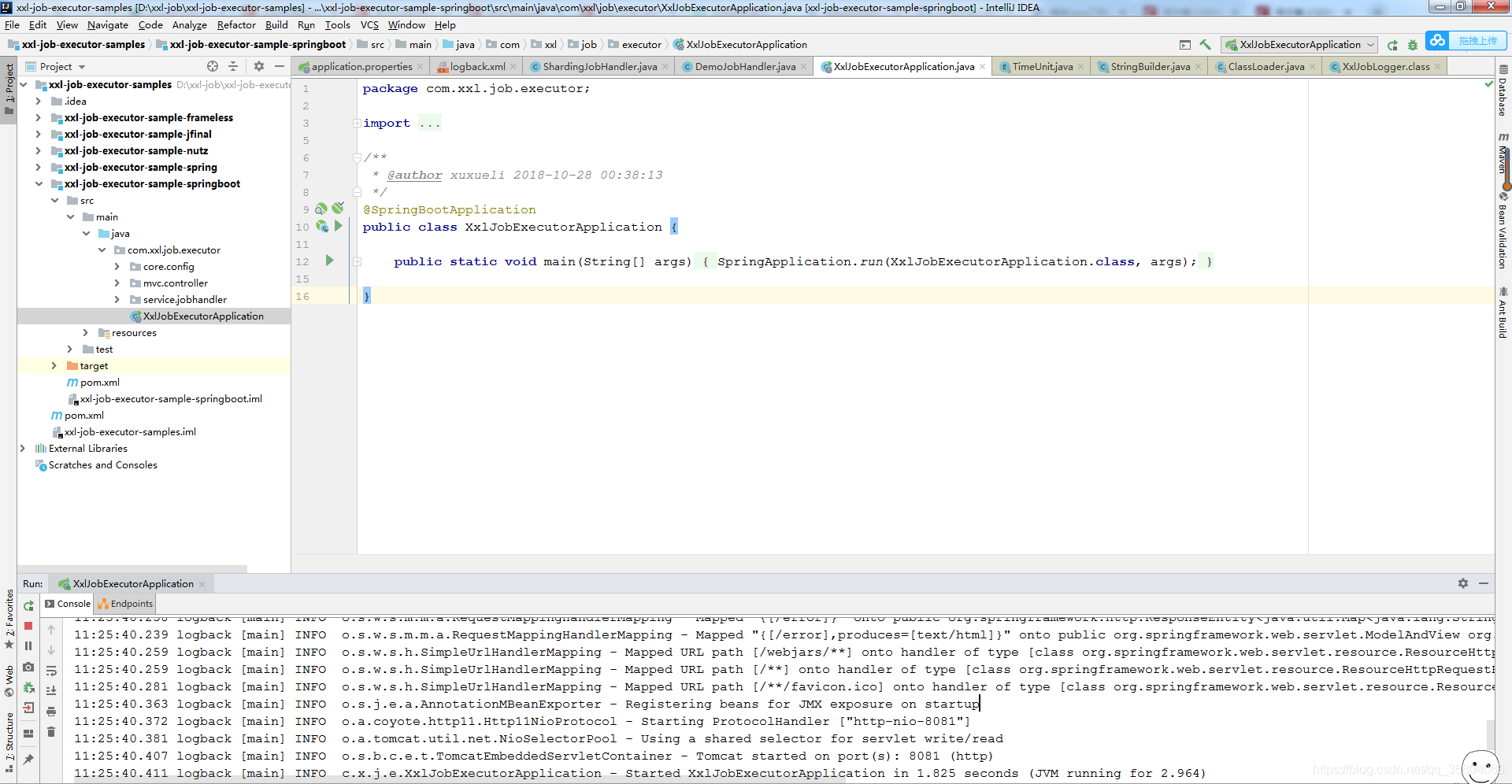Collapse xxl-job-executor-sample-springboot module

[38, 184]
